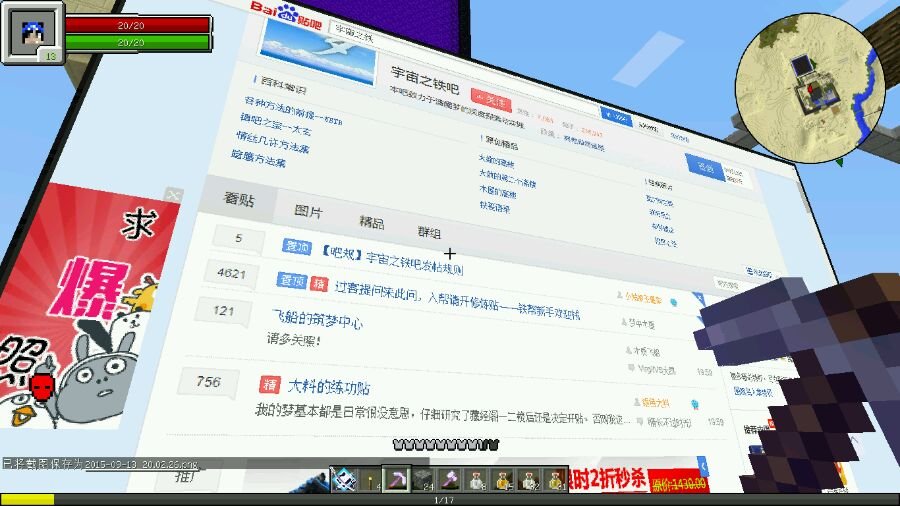Switch to the 图片 tab
Screen dimensions: 900x506
[x=308, y=211]
